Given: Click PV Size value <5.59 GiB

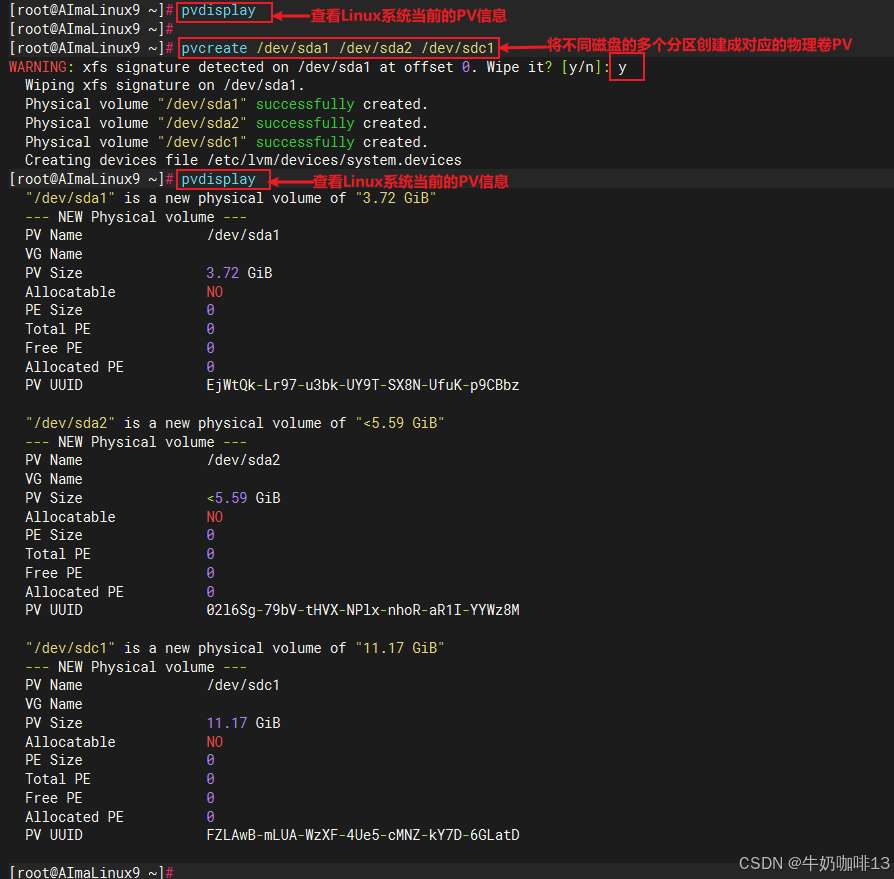Looking at the screenshot, I should click(243, 498).
